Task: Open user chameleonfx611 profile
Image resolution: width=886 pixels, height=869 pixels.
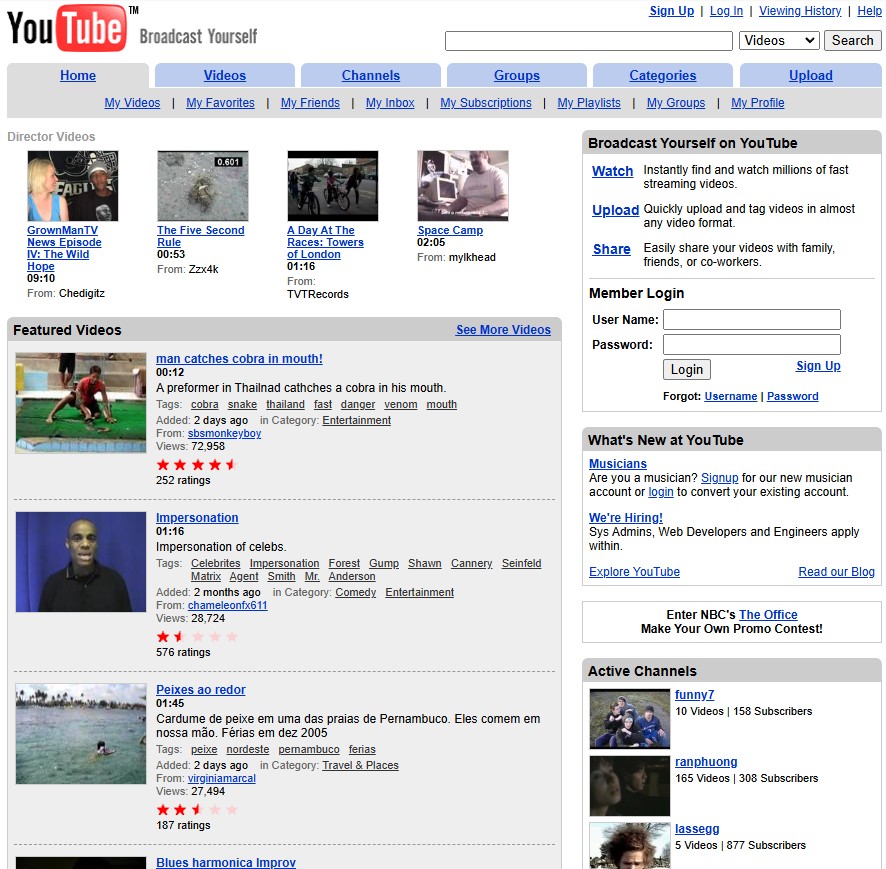Action: (227, 605)
